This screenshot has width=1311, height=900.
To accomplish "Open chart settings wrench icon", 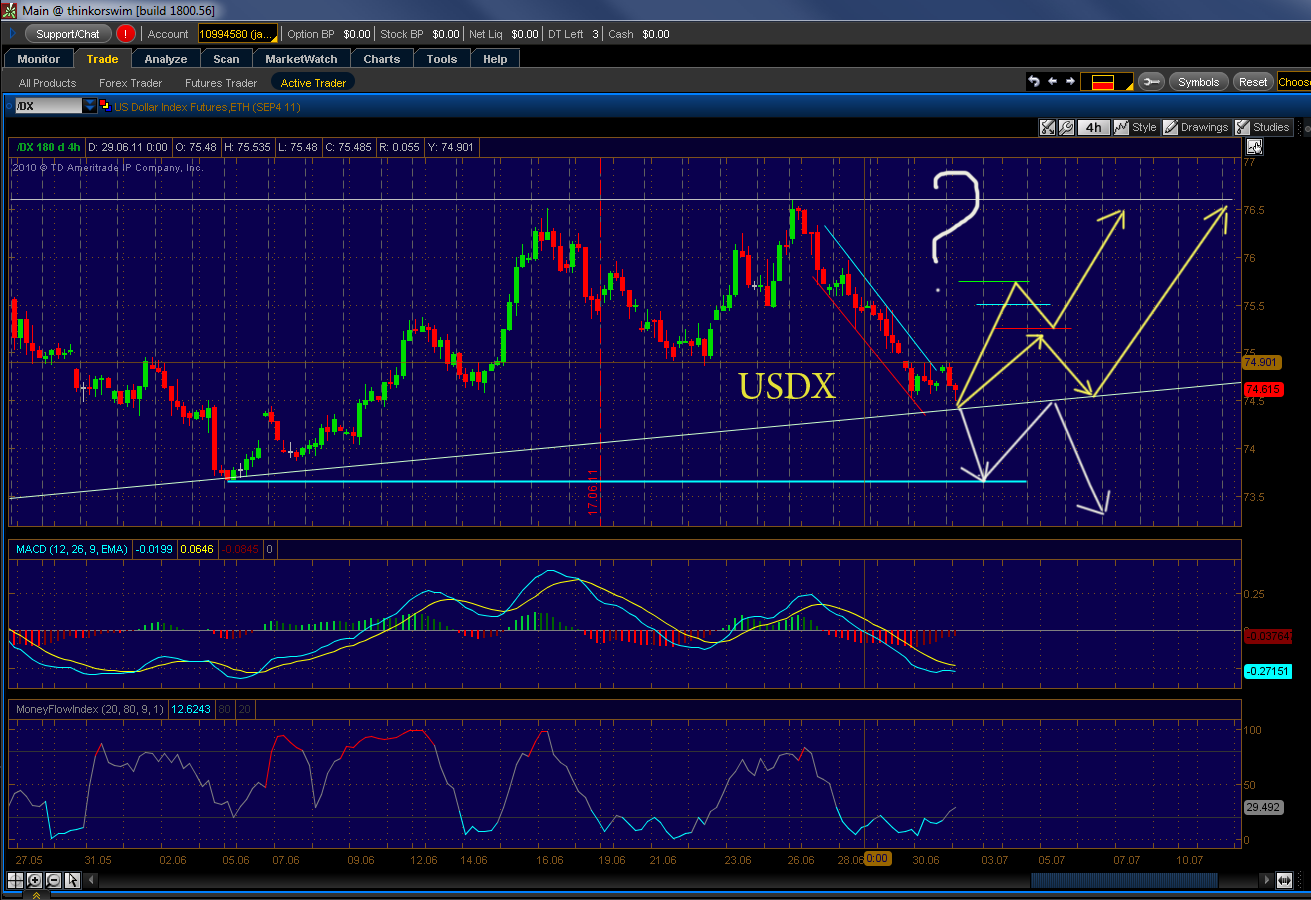I will coord(1066,127).
